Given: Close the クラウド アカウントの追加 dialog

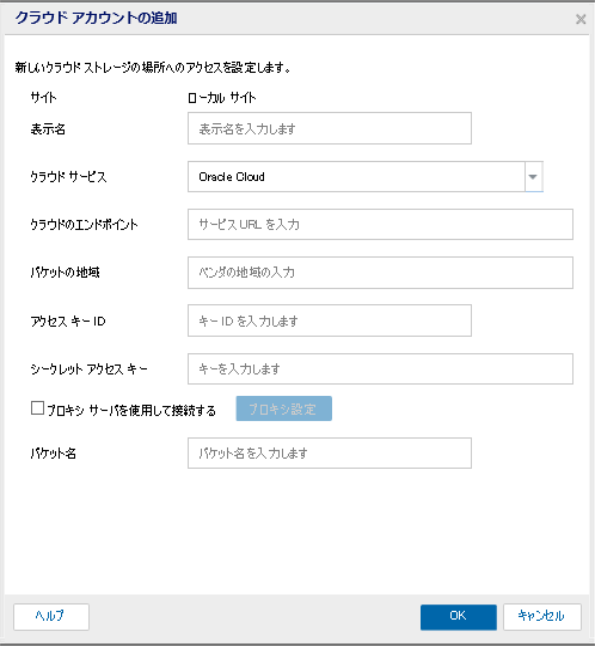Looking at the screenshot, I should [581, 19].
